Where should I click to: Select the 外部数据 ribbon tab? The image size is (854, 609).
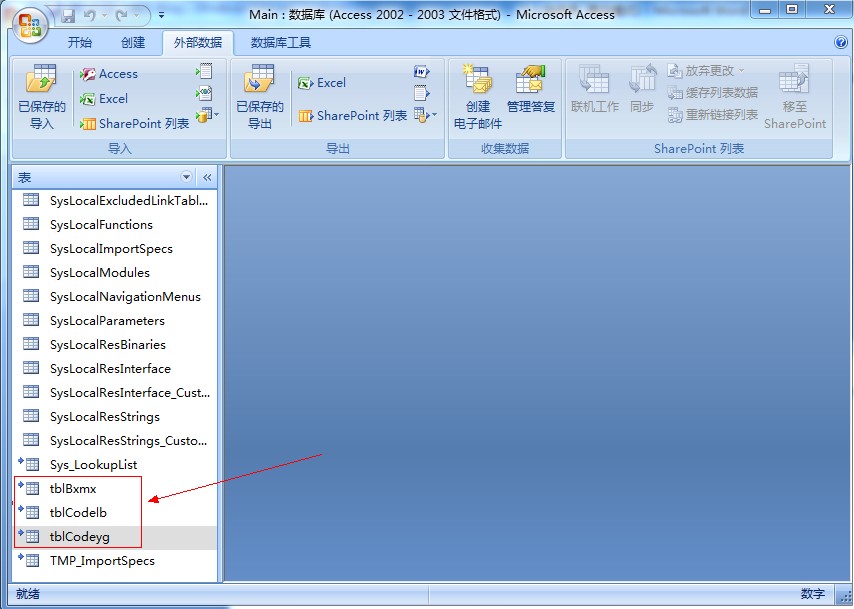(198, 42)
